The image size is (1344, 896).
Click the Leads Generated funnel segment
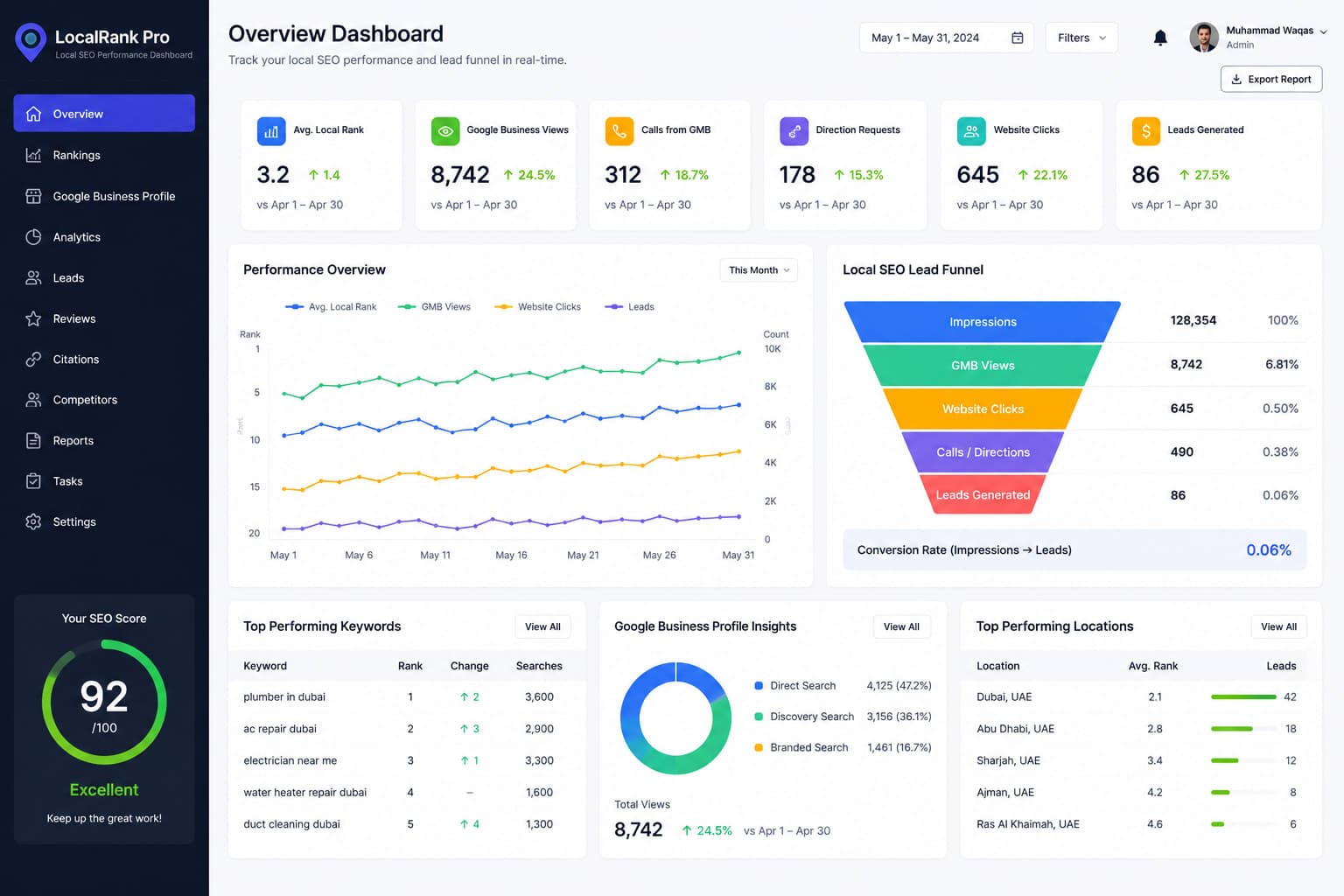[x=983, y=494]
